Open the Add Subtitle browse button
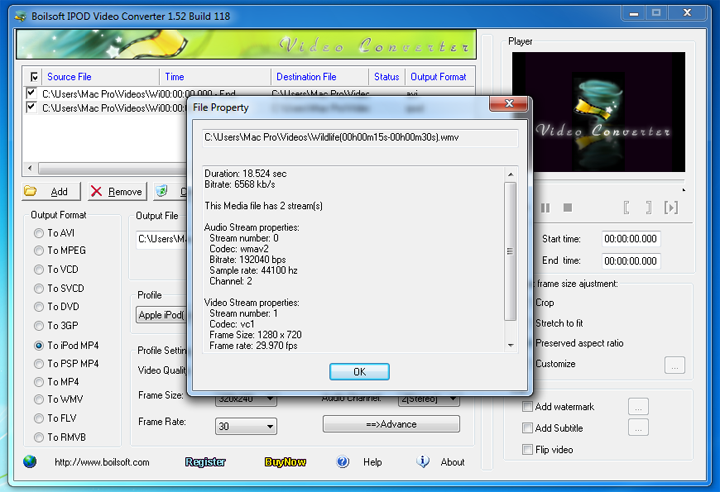Viewport: 720px width, 492px height. (638, 428)
